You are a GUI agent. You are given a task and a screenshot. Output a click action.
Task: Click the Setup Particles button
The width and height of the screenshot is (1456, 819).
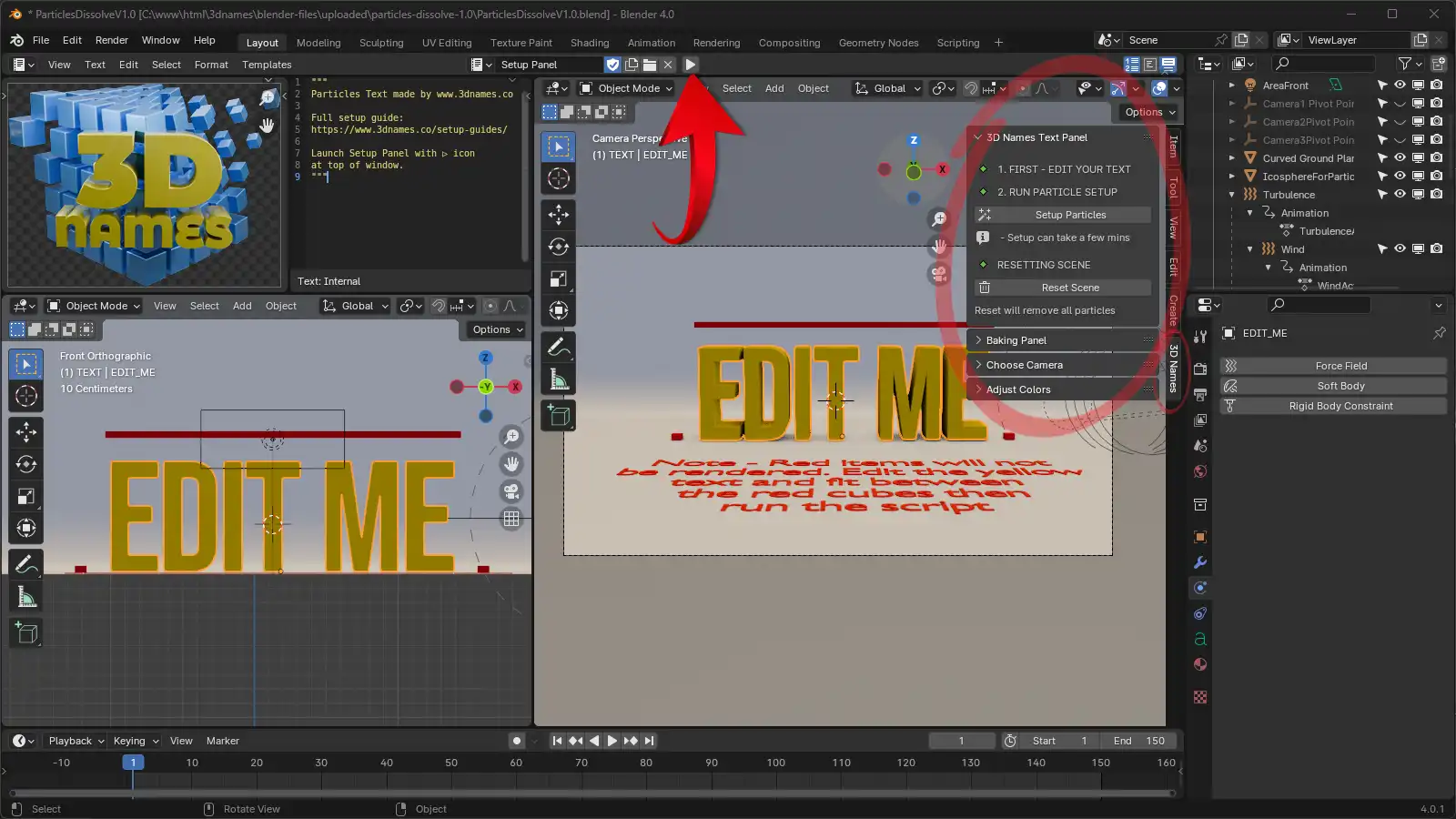[x=1063, y=215]
